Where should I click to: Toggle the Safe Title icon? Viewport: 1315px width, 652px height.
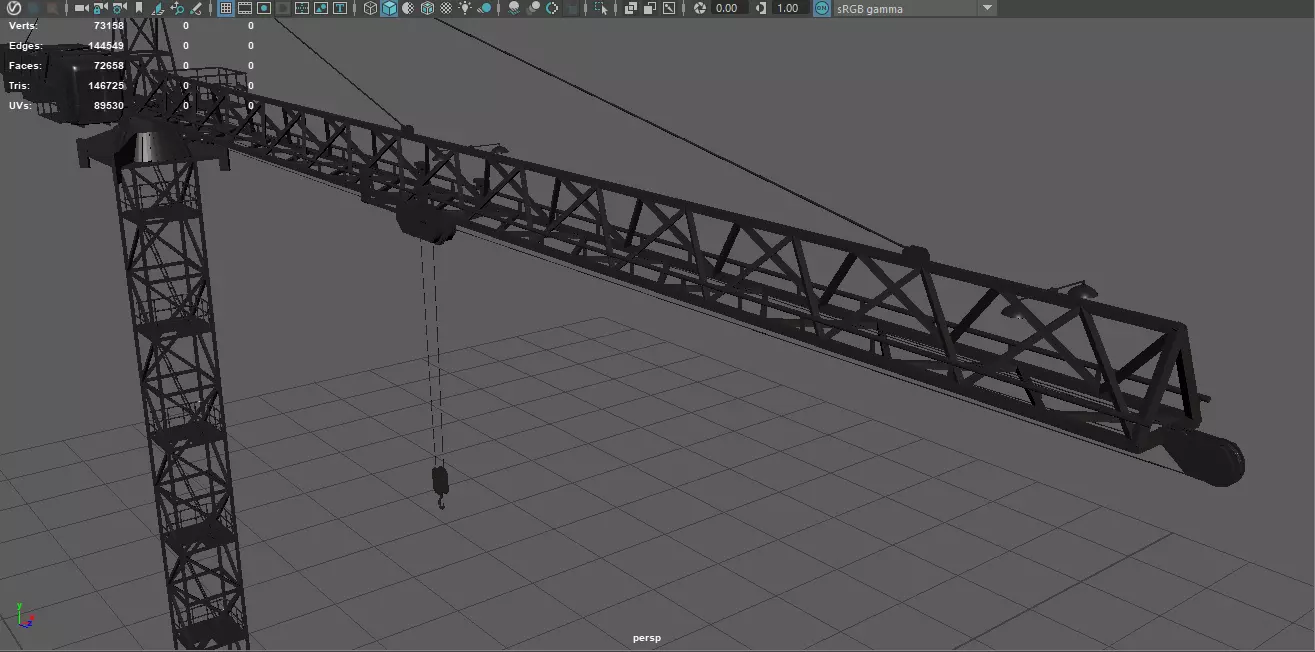click(x=339, y=8)
